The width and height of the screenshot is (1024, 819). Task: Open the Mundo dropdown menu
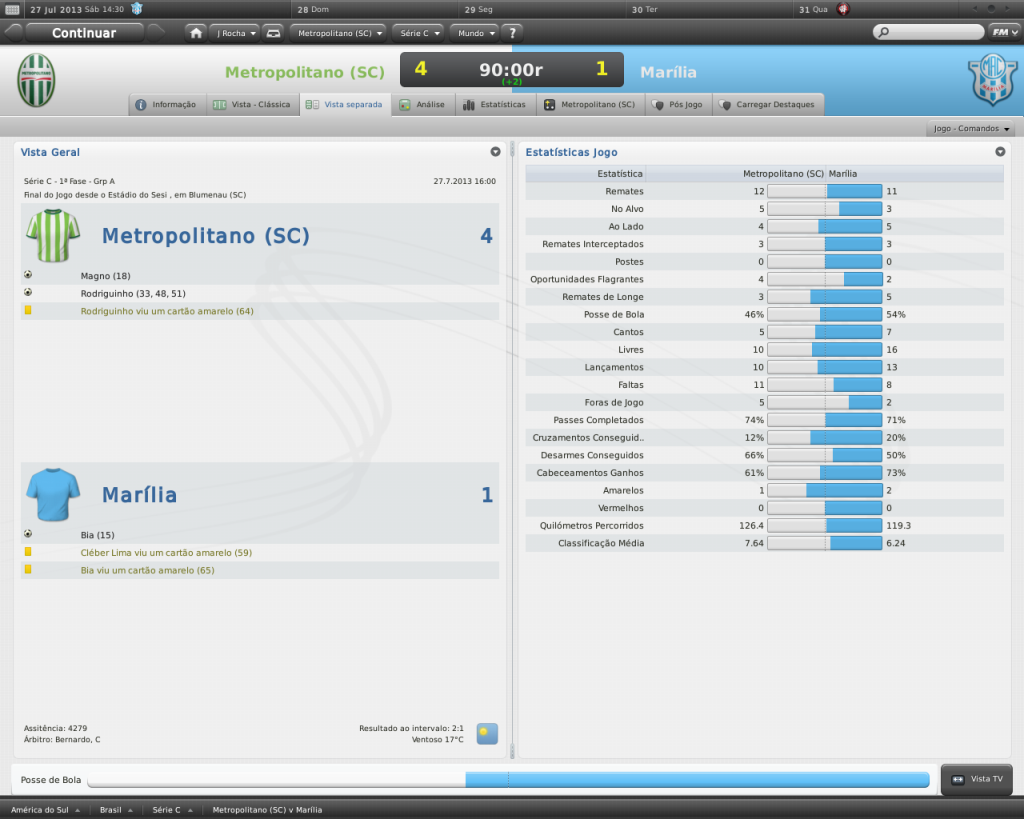coord(473,32)
